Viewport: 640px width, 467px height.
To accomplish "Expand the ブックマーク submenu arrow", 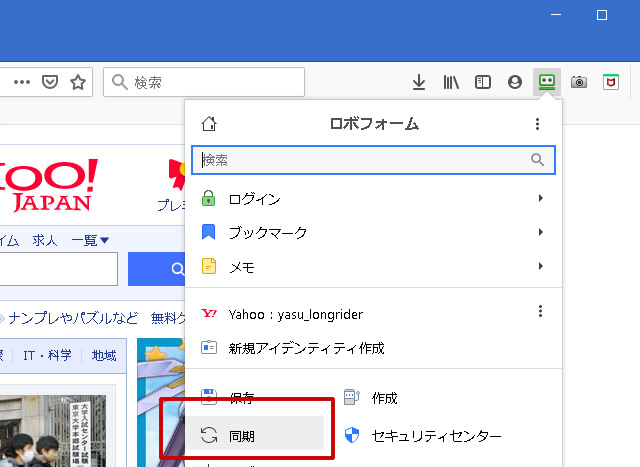I will (x=540, y=232).
